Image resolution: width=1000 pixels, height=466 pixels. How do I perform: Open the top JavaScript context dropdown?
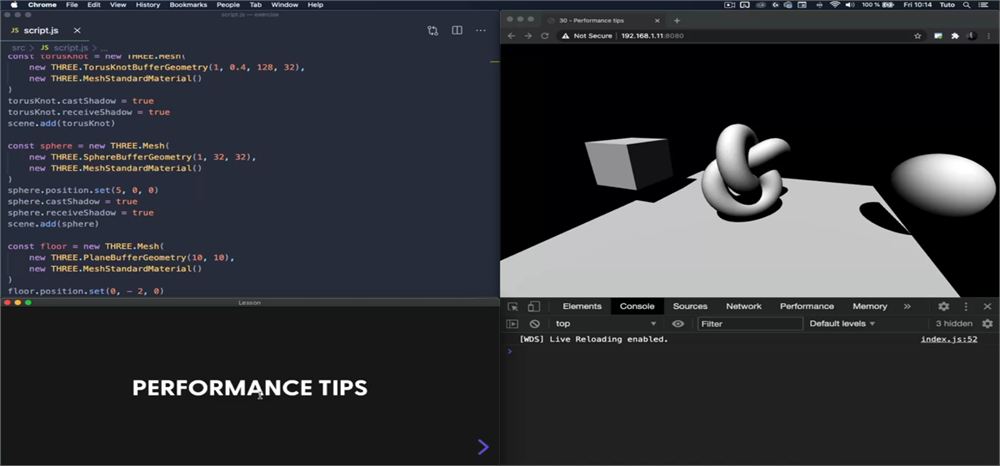click(x=606, y=324)
